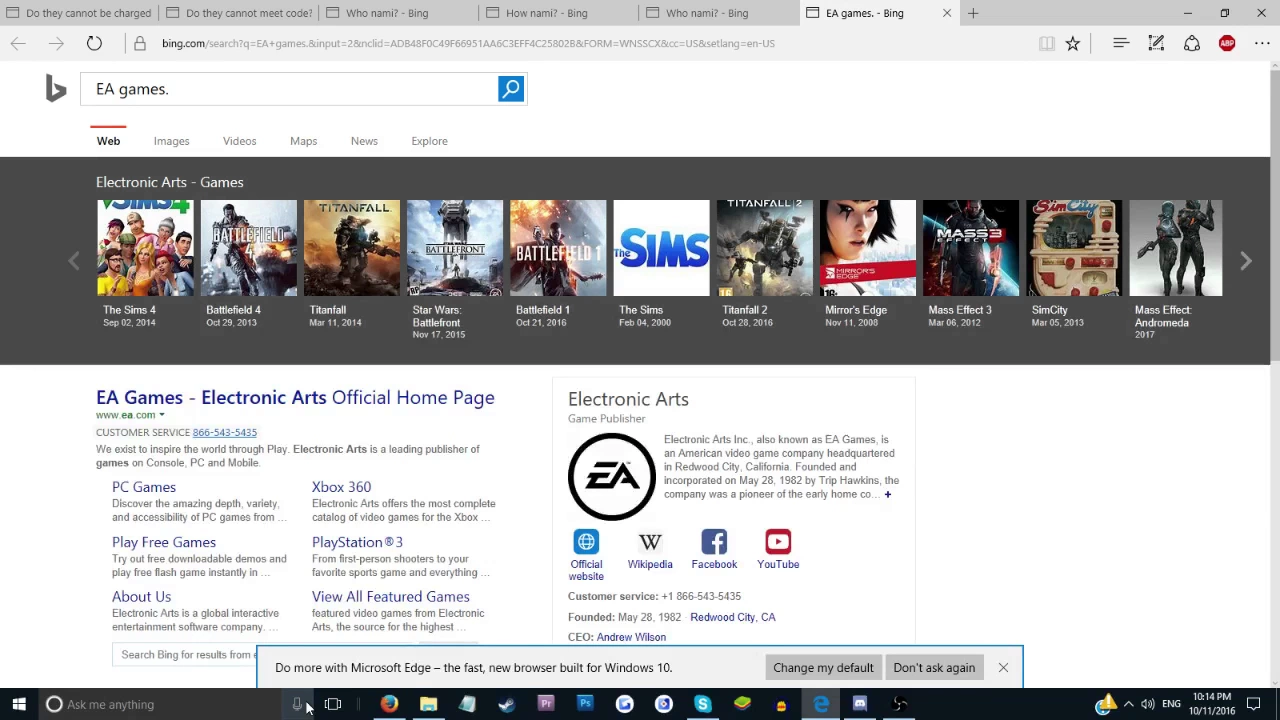Go back to the previous page
Image resolution: width=1280 pixels, height=720 pixels.
[x=18, y=43]
